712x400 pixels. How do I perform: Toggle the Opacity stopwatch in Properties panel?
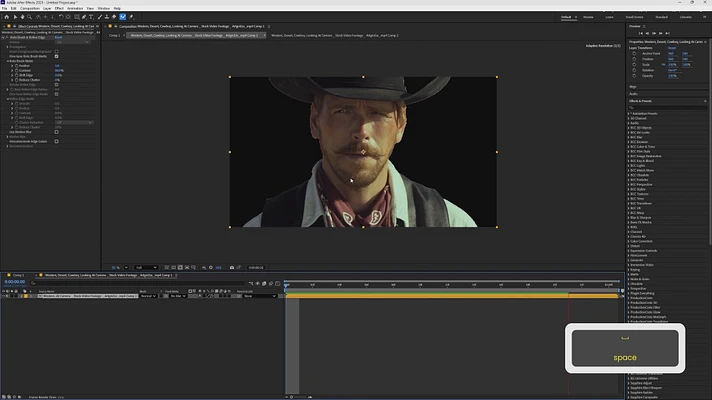(x=634, y=76)
